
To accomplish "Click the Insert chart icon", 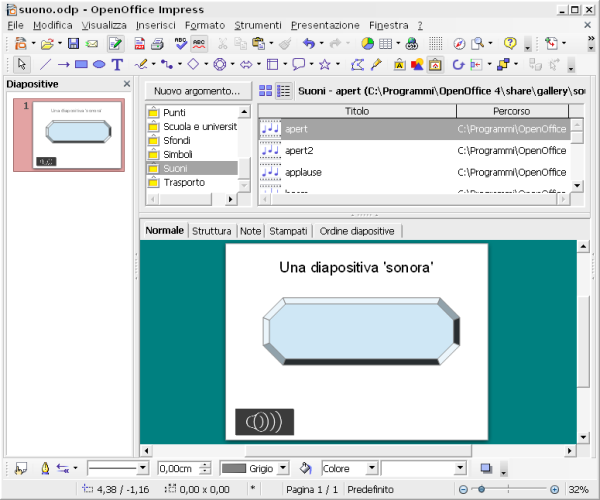I will click(x=367, y=44).
